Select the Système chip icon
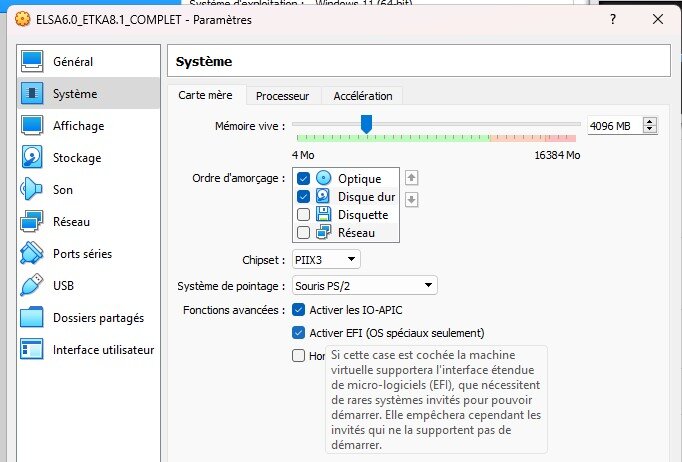 tap(32, 93)
